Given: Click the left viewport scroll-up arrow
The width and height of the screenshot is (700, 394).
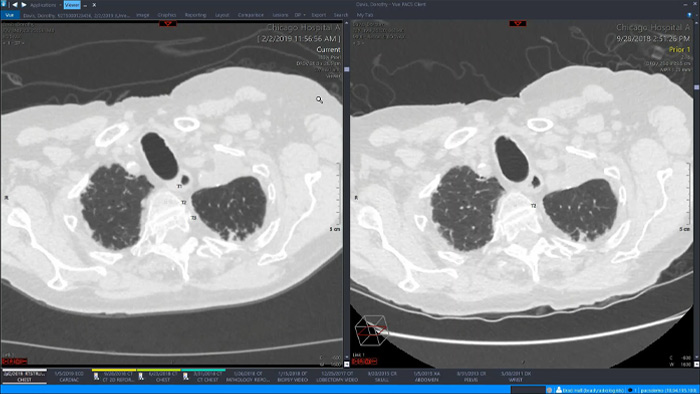Looking at the screenshot, I should pyautogui.click(x=346, y=22).
